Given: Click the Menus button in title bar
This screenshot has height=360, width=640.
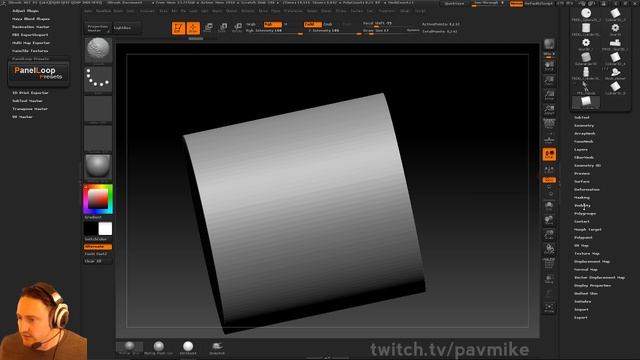Looking at the screenshot, I should coord(516,3).
